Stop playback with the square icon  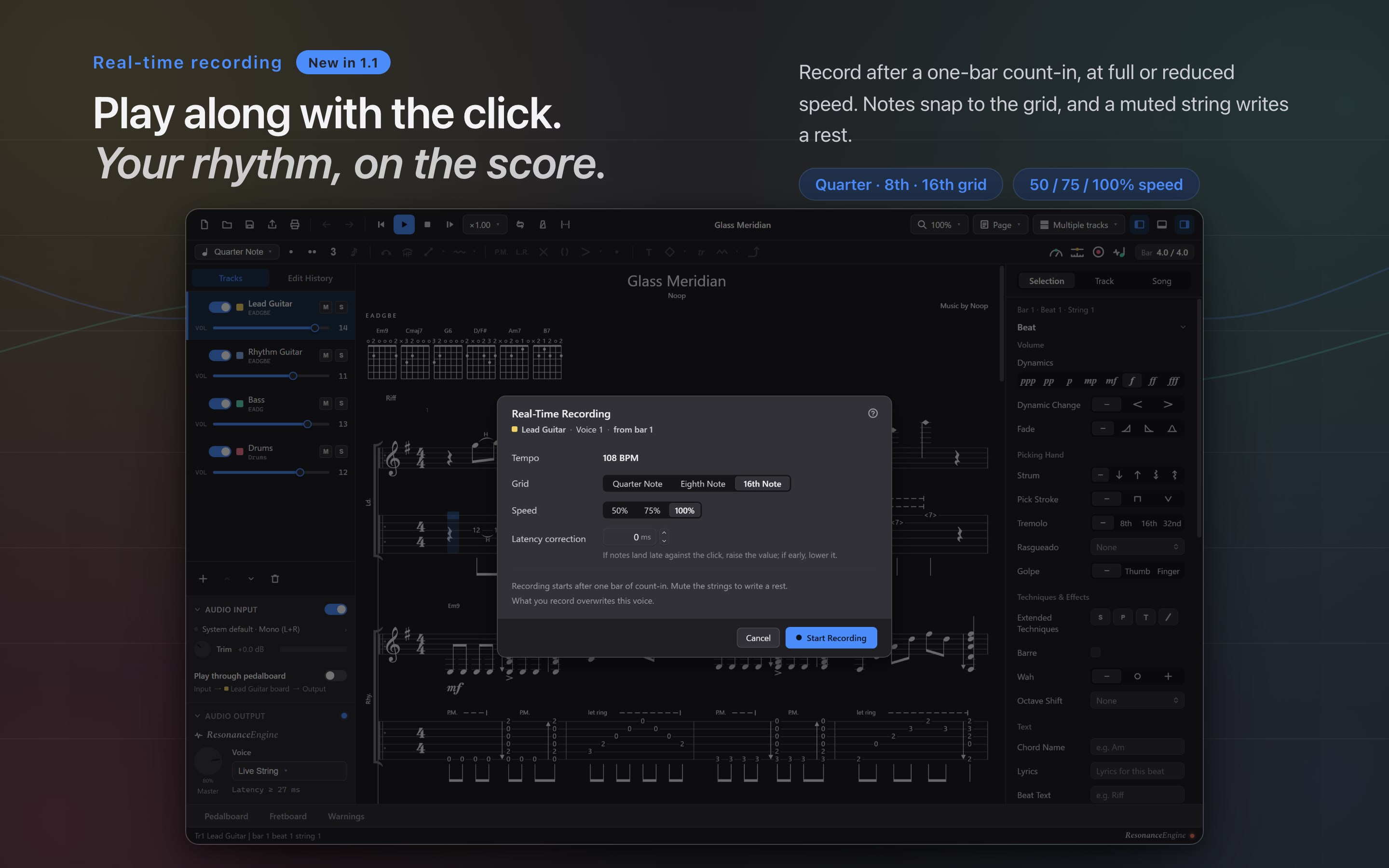[x=427, y=224]
